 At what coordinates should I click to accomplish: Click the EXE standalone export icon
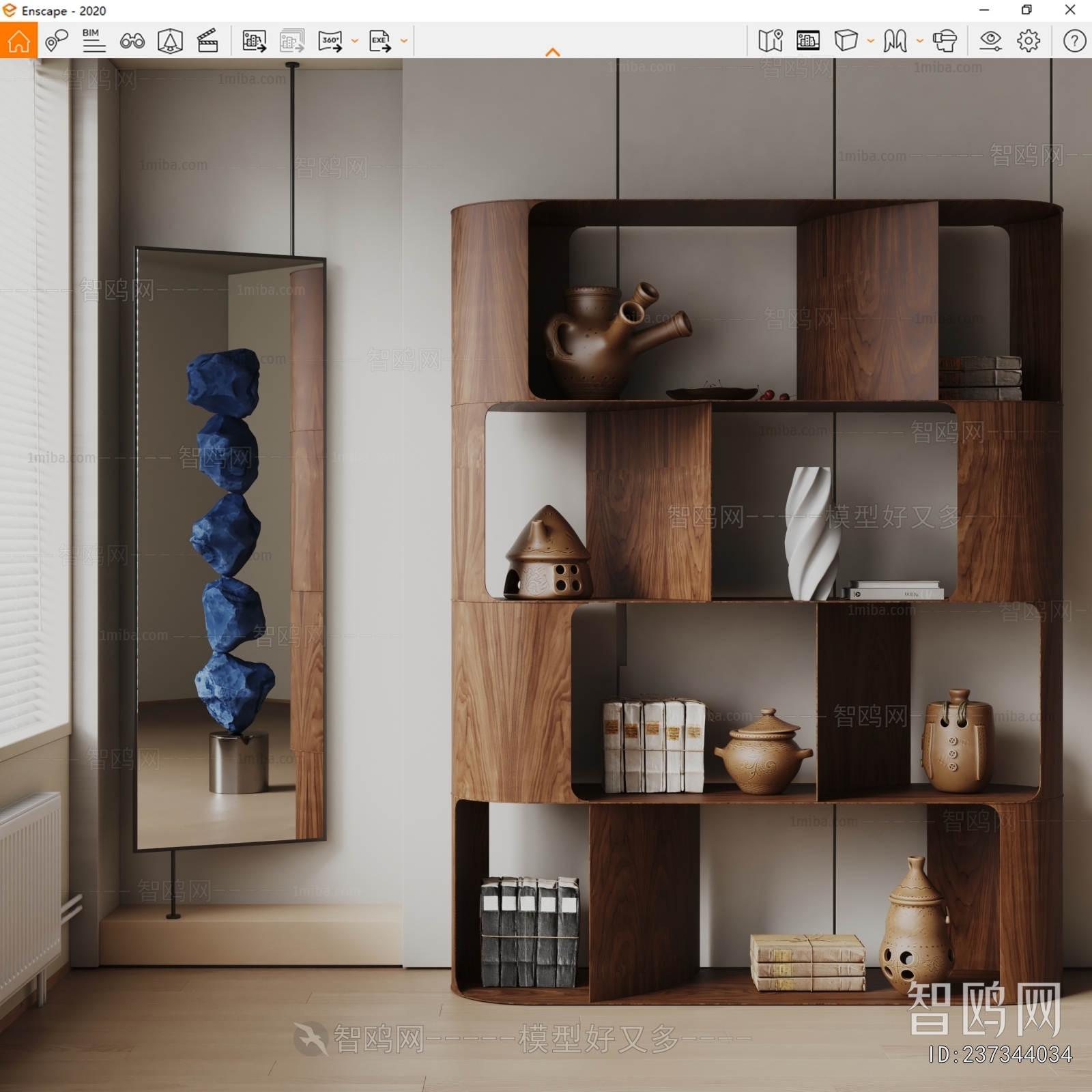pos(380,41)
